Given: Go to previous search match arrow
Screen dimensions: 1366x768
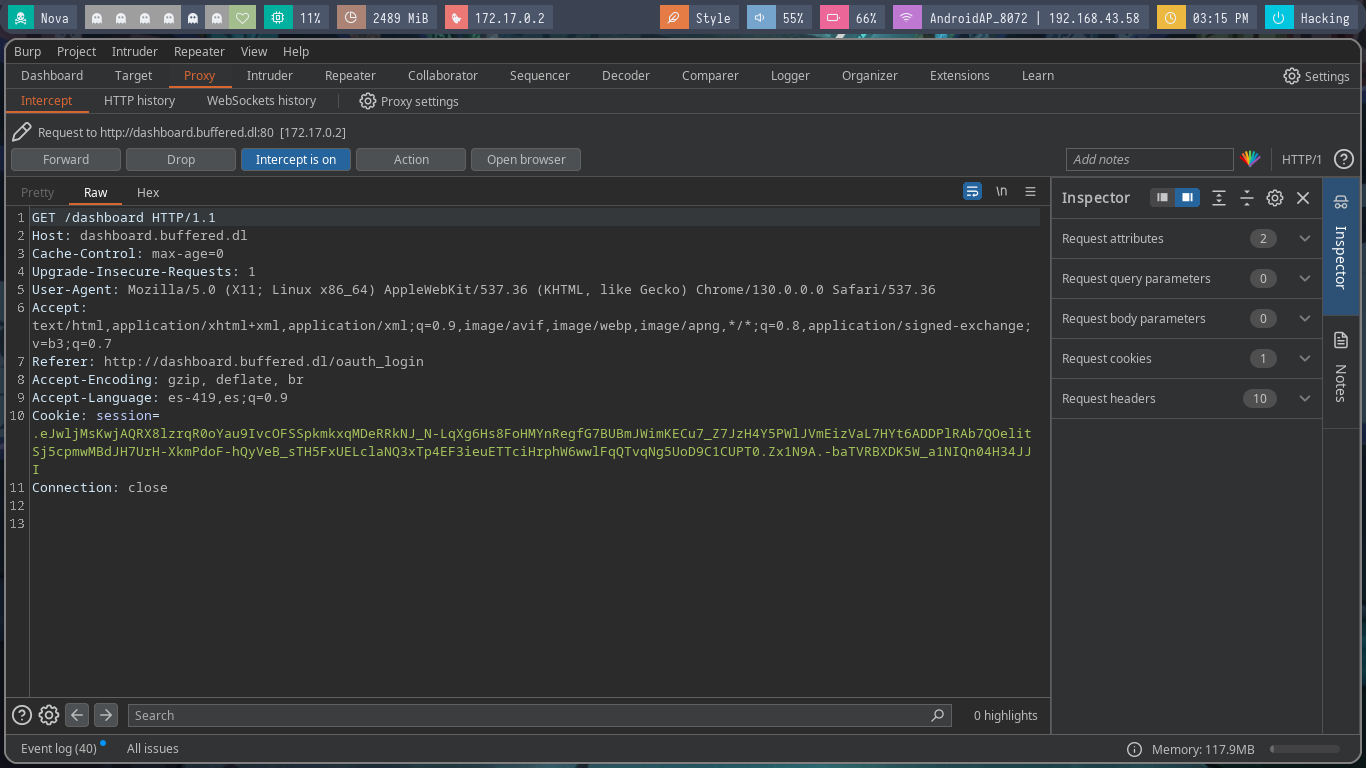Looking at the screenshot, I should 77,715.
